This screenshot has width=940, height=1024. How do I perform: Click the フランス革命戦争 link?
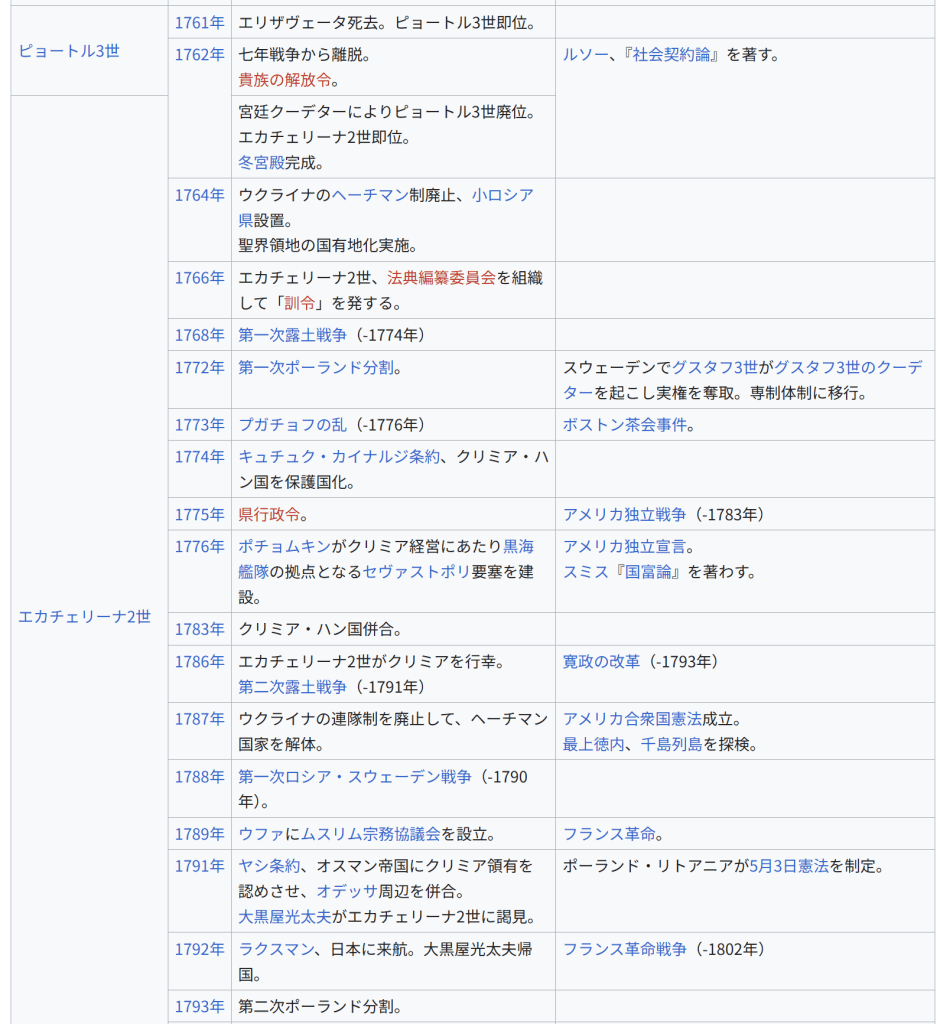(625, 949)
